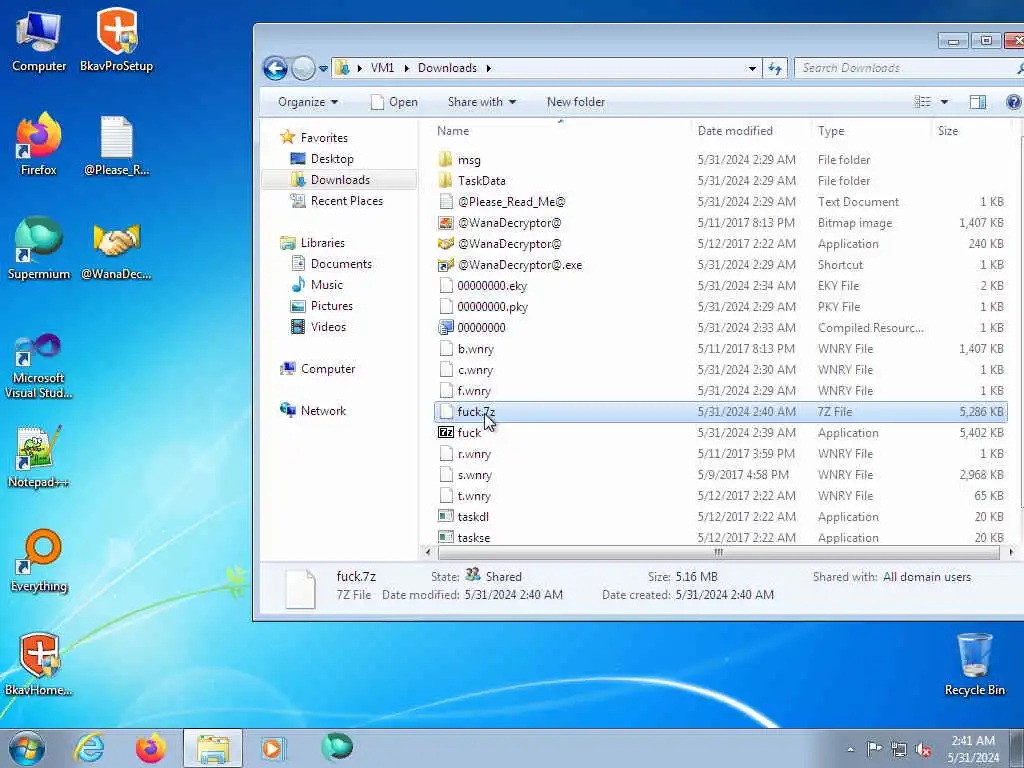The image size is (1024, 768).
Task: Select the BkavHome desktop icon
Action: pyautogui.click(x=39, y=664)
